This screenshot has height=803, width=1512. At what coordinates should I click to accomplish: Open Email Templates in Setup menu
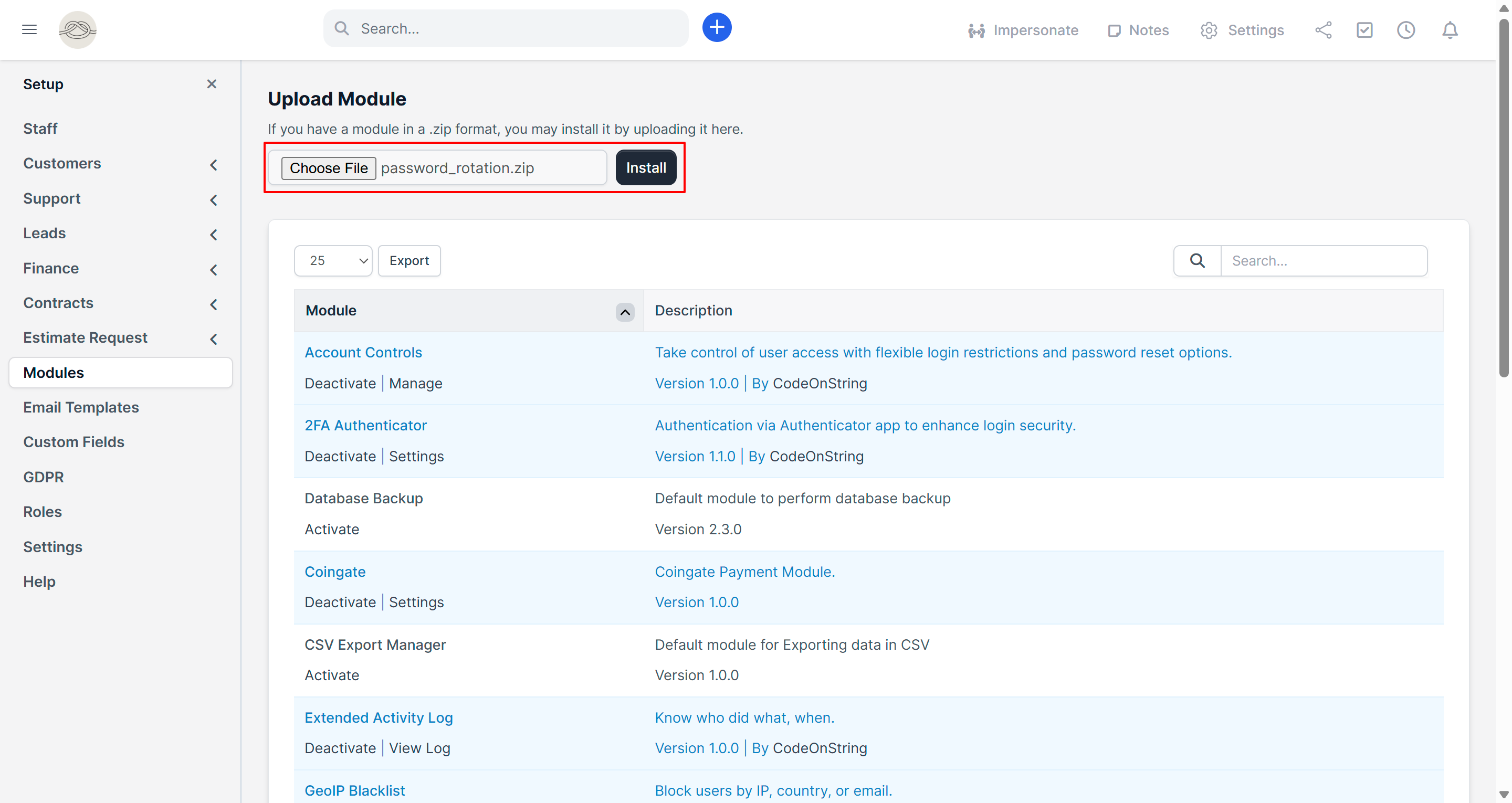point(81,407)
